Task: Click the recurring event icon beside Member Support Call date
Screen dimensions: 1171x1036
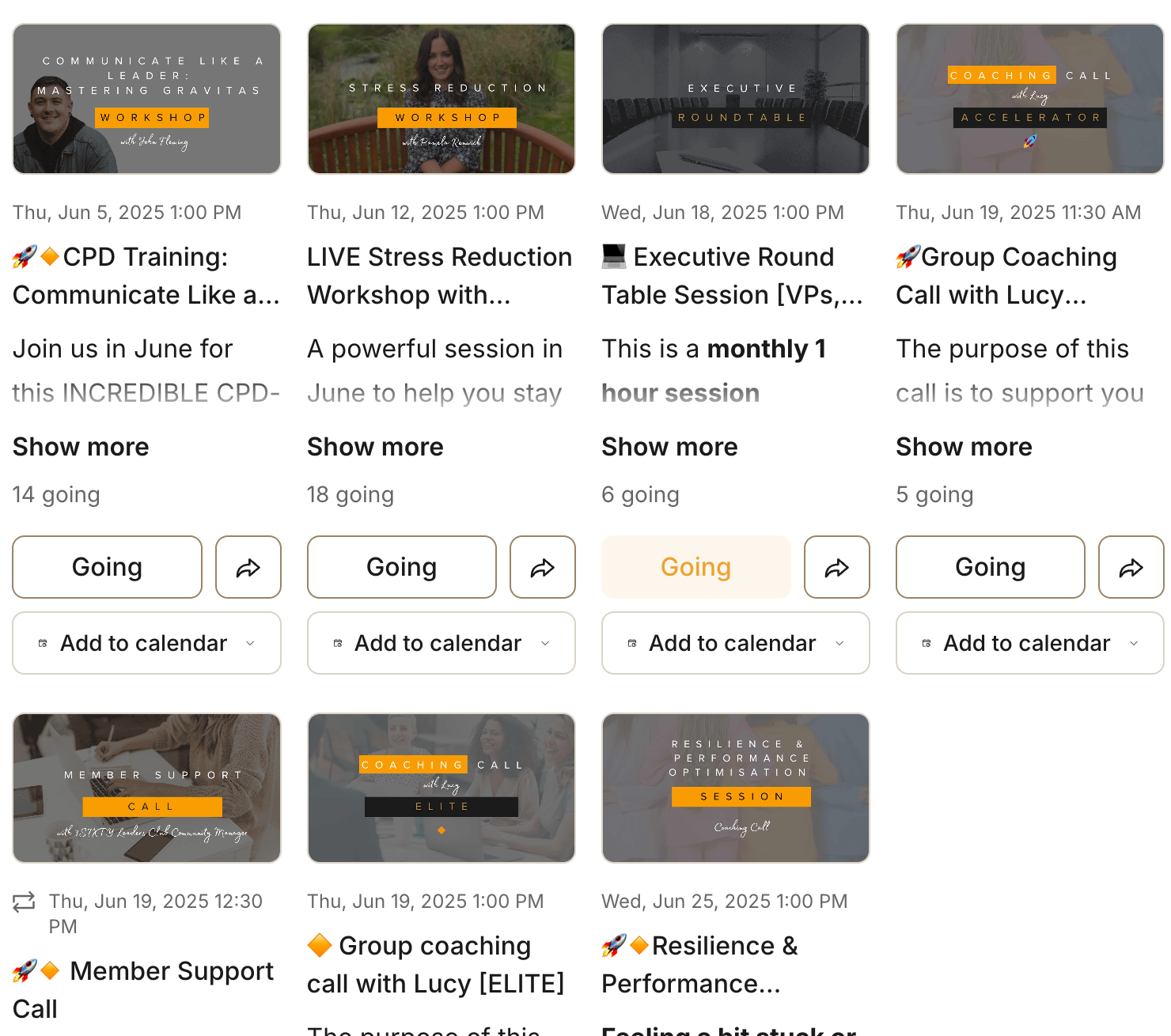Action: click(24, 902)
